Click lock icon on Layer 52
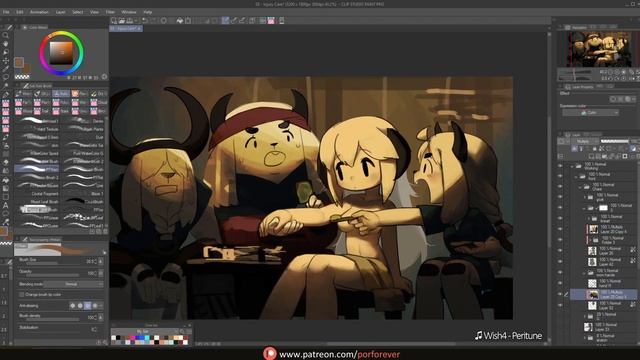Viewport: 640px width, 360px height. [633, 304]
